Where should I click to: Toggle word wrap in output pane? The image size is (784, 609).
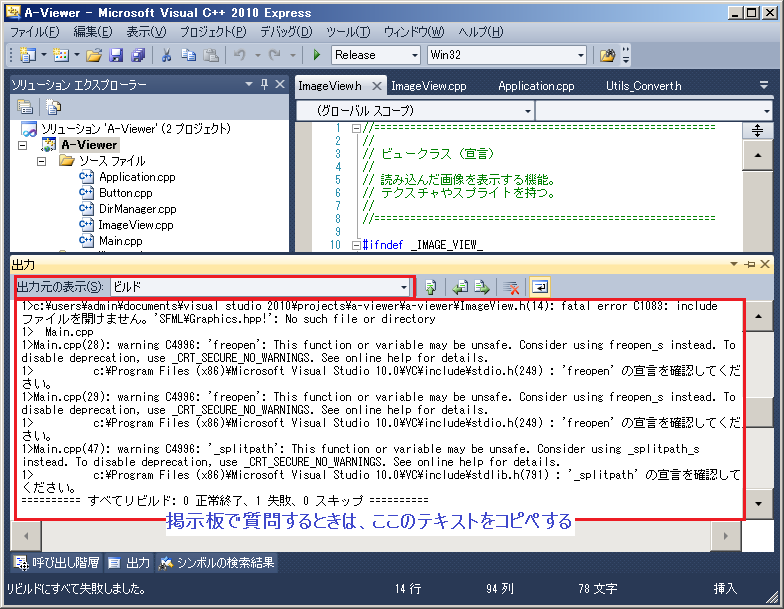[540, 287]
